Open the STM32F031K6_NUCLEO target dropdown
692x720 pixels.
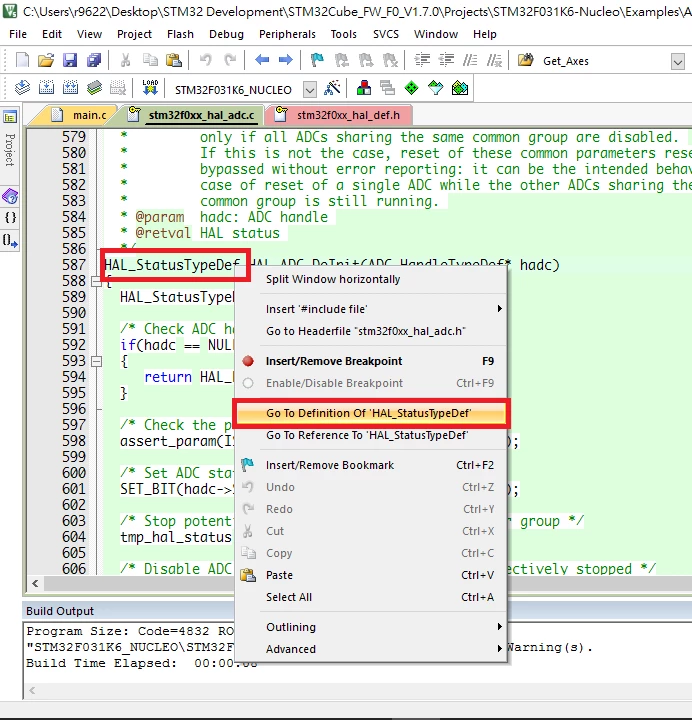[x=310, y=89]
